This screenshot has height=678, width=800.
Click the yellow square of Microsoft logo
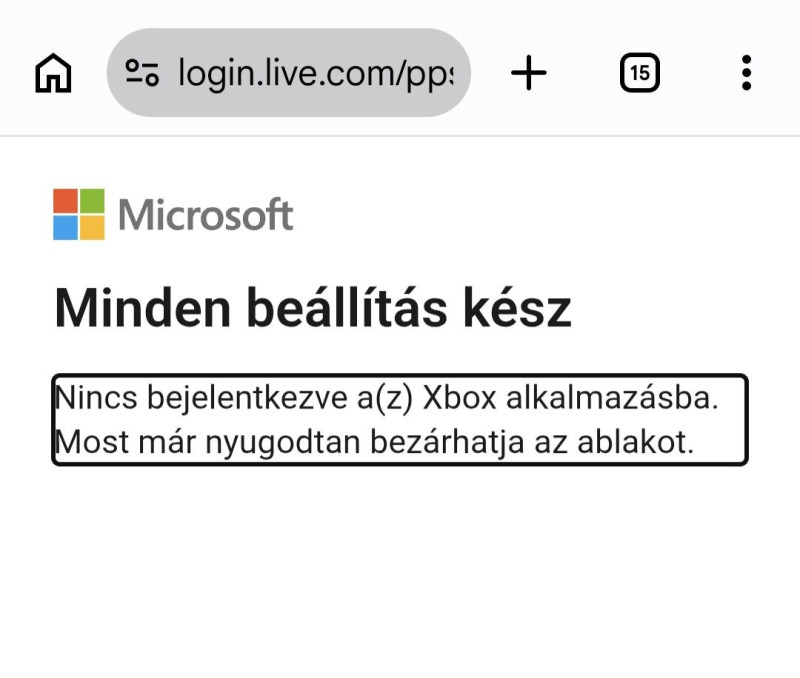tap(92, 228)
